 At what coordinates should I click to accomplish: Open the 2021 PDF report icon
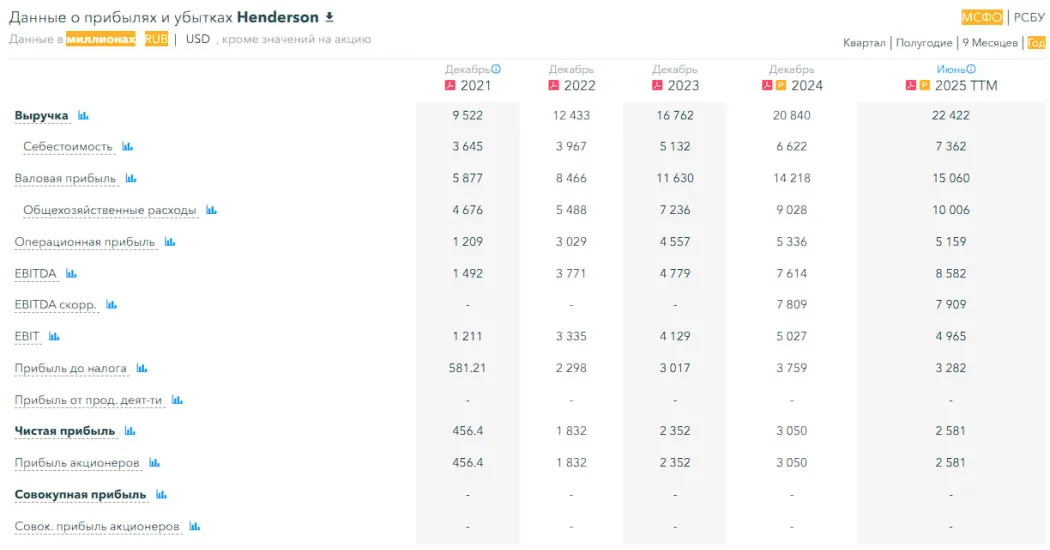coord(450,86)
